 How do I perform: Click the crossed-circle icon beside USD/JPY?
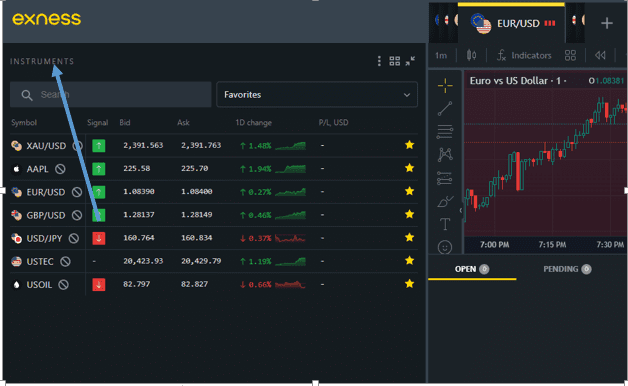click(x=74, y=239)
